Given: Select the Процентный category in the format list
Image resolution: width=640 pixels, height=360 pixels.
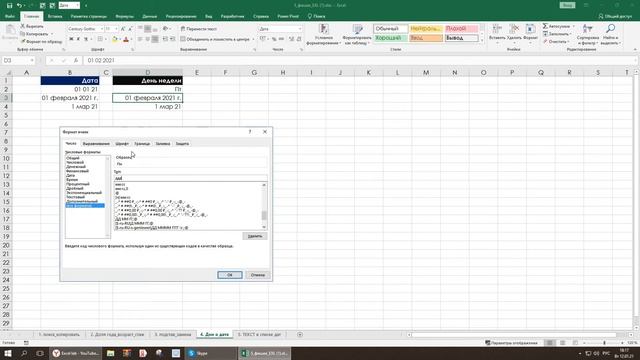Looking at the screenshot, I should click(x=78, y=184).
